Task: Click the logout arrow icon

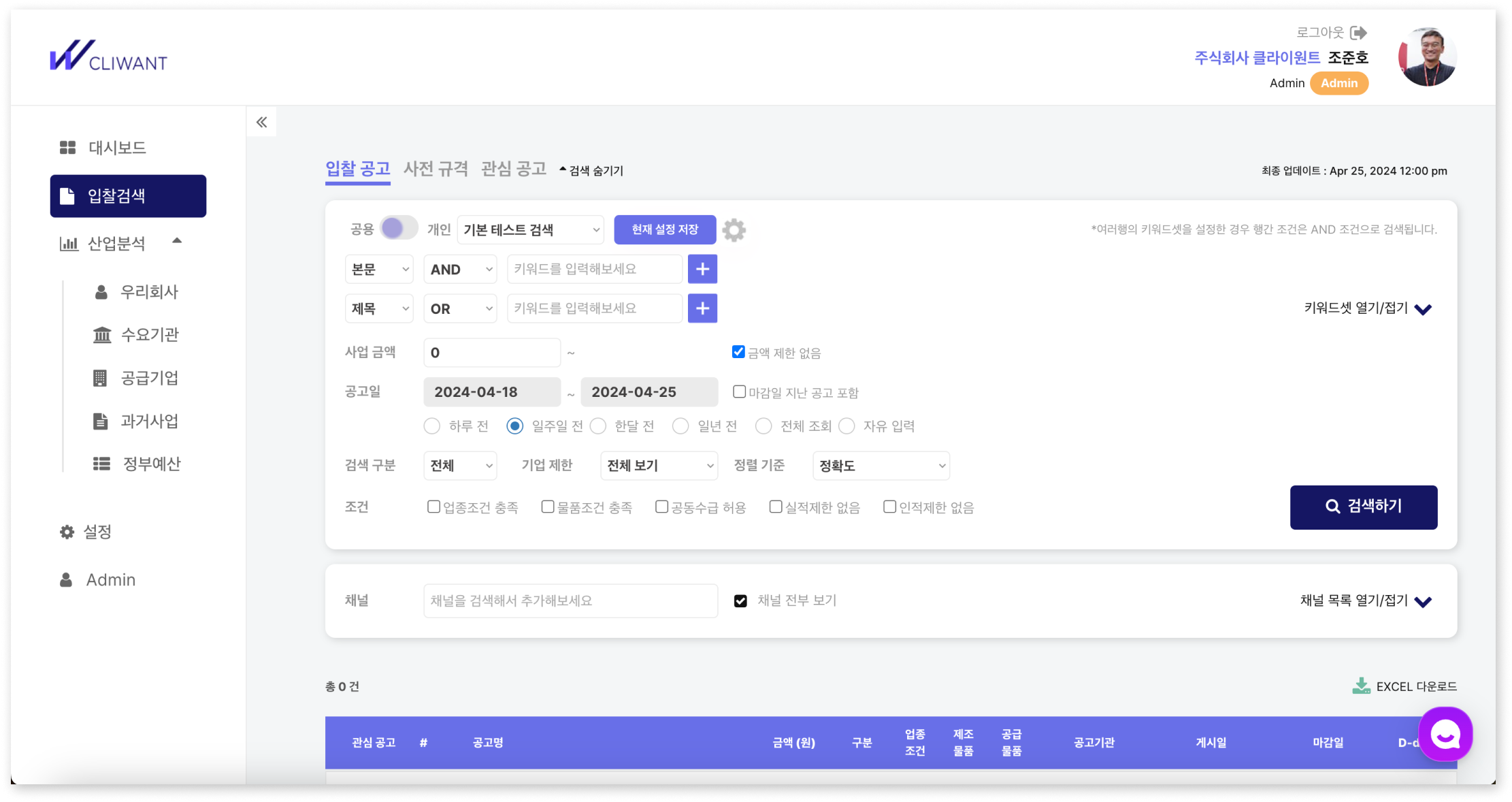Action: click(1358, 33)
